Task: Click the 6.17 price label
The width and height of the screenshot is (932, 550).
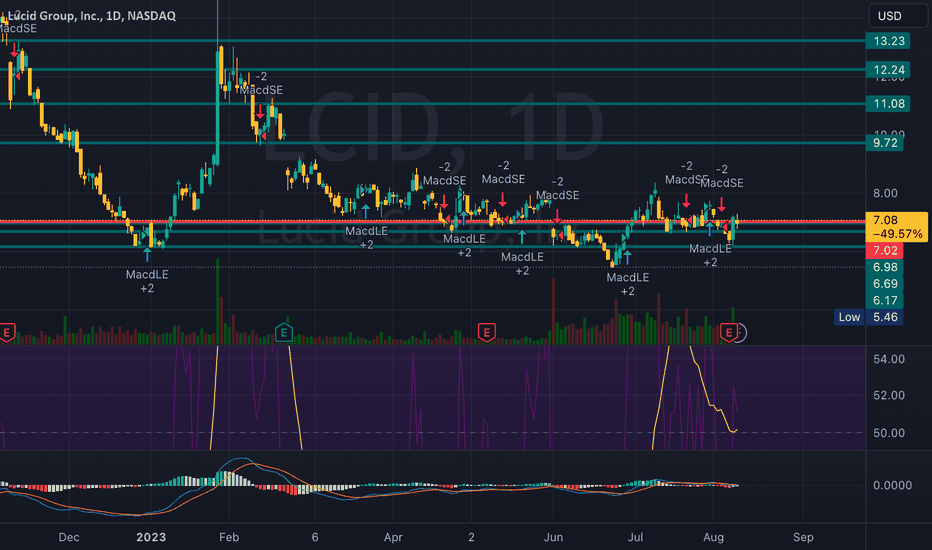Action: [x=885, y=300]
